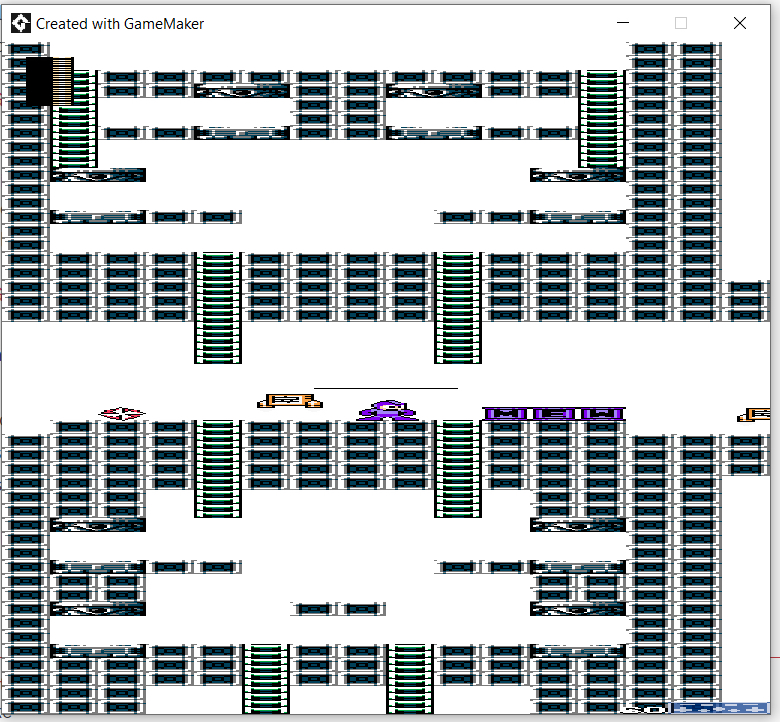This screenshot has width=780, height=722.
Task: Click the red and white spiked enemy
Action: tap(122, 413)
